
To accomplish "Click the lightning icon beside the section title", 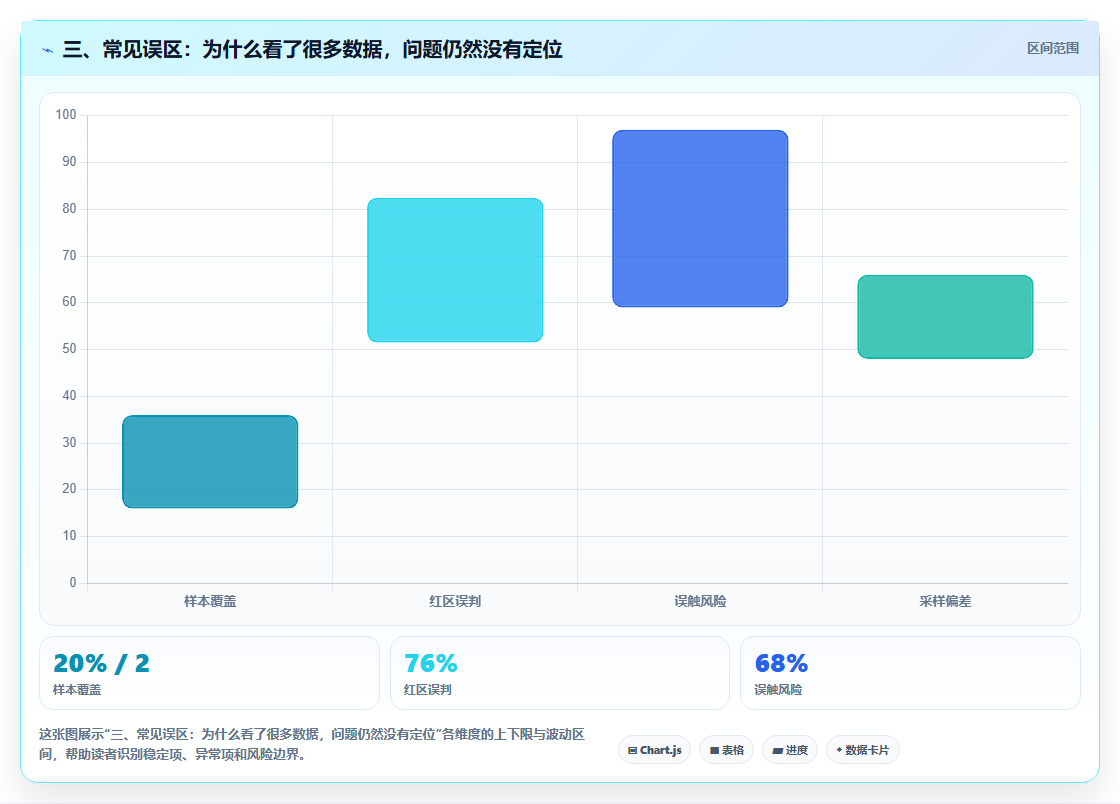I will 47,51.
